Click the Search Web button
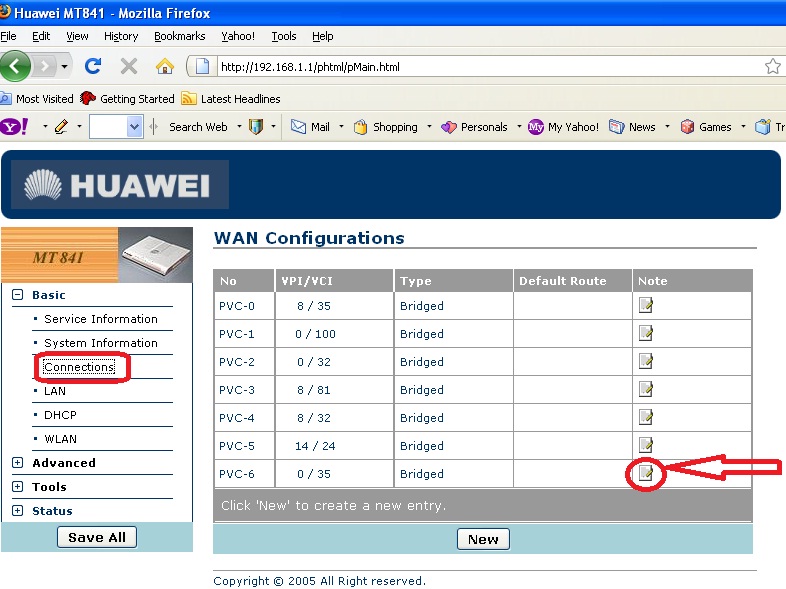Viewport: 786px width, 589px height. 198,127
